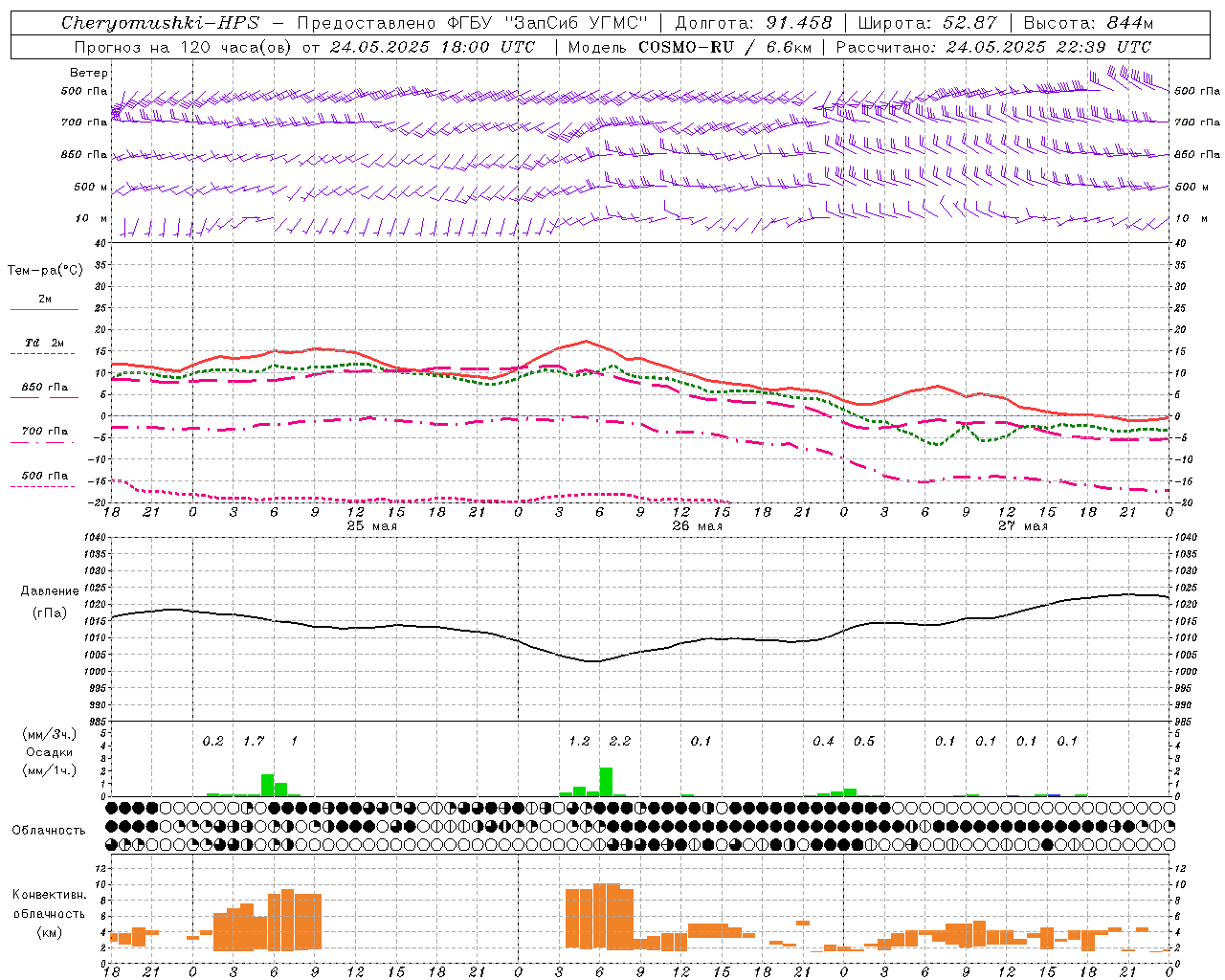Click the Давление chart label
Viewport: 1225px width, 980px height.
point(50,591)
